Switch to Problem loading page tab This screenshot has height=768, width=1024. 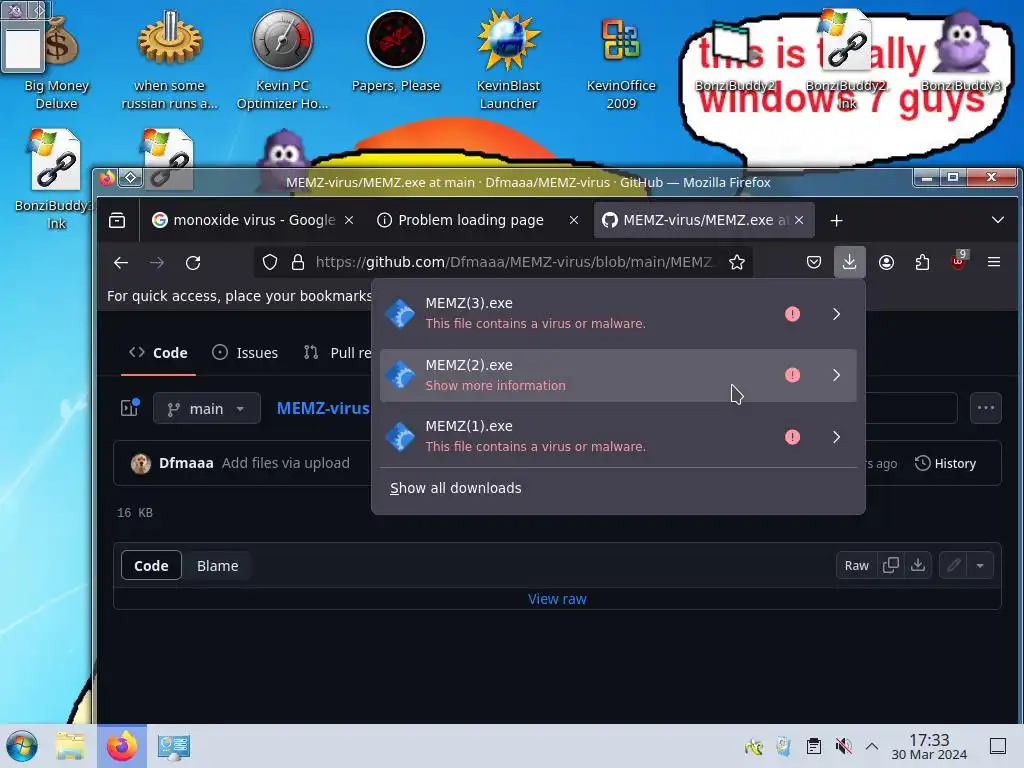point(470,220)
